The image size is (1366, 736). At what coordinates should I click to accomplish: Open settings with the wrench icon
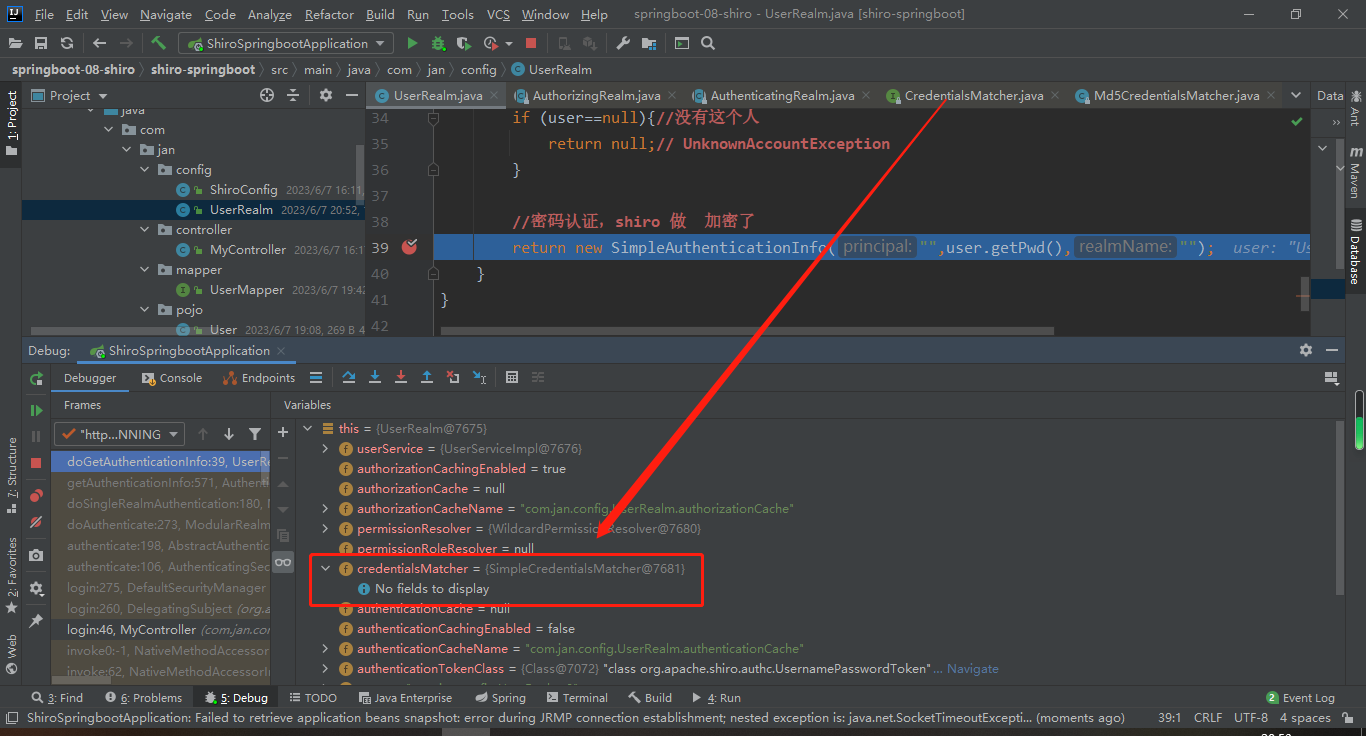tap(624, 43)
